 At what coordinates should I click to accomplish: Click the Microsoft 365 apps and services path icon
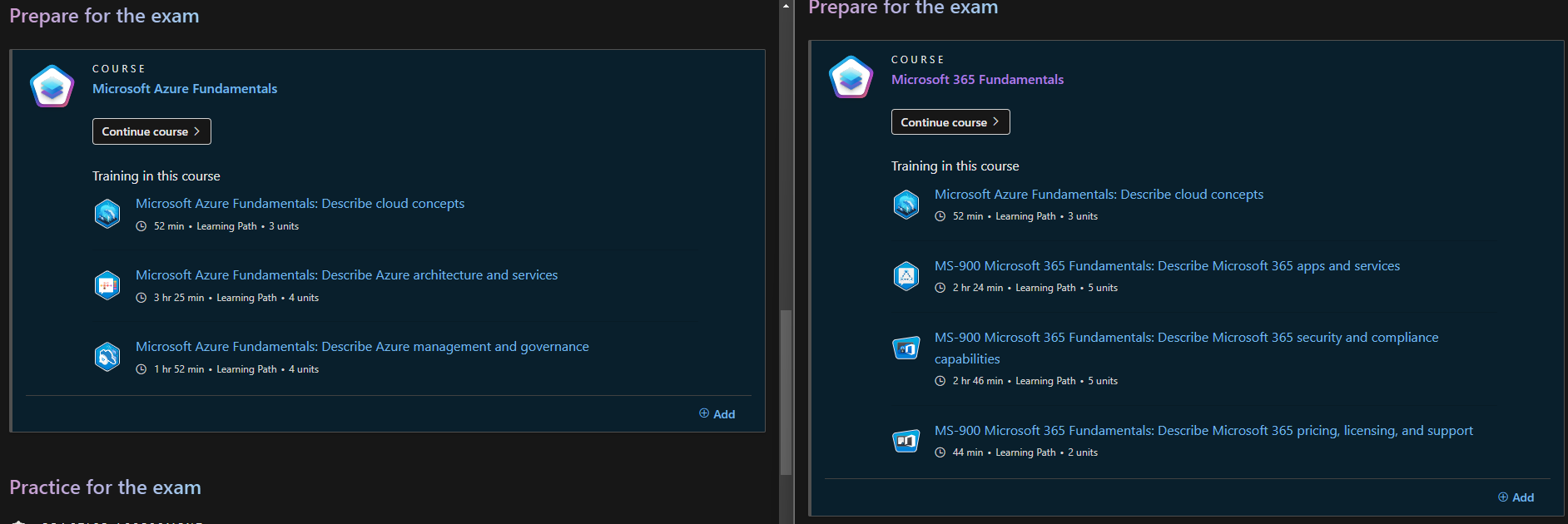pos(906,275)
